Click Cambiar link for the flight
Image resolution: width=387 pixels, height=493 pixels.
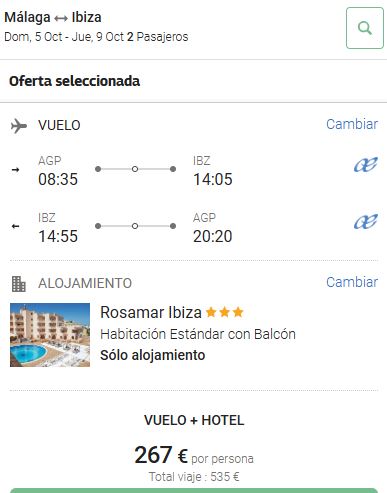[x=352, y=124]
